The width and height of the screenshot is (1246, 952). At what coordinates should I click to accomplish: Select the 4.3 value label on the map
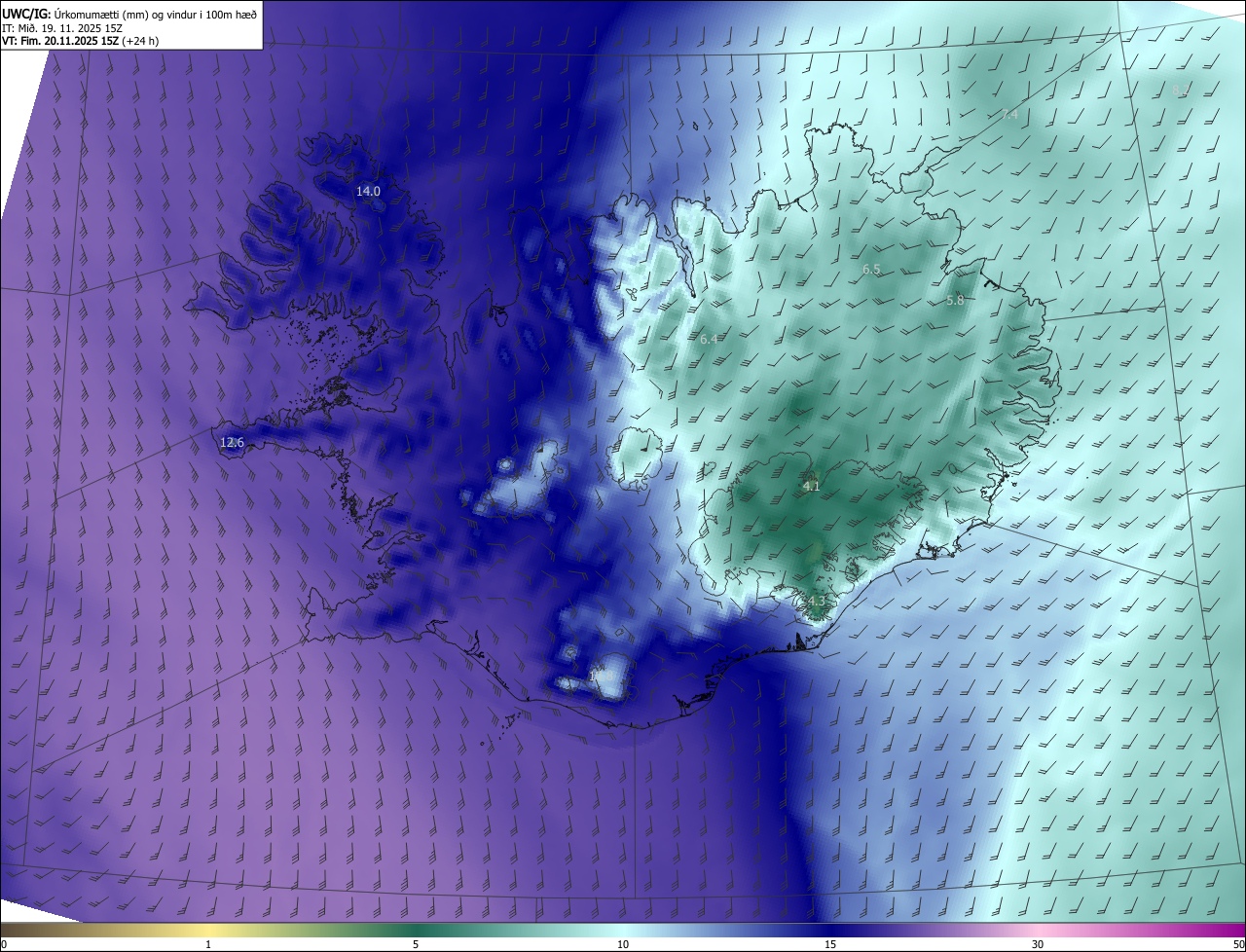(x=816, y=601)
